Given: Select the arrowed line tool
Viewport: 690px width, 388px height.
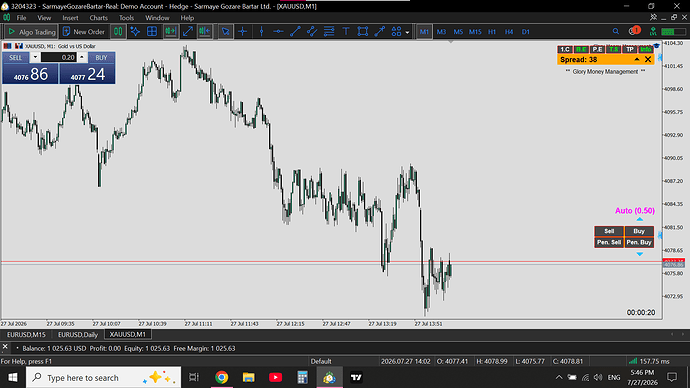Looking at the screenshot, I should [379, 31].
